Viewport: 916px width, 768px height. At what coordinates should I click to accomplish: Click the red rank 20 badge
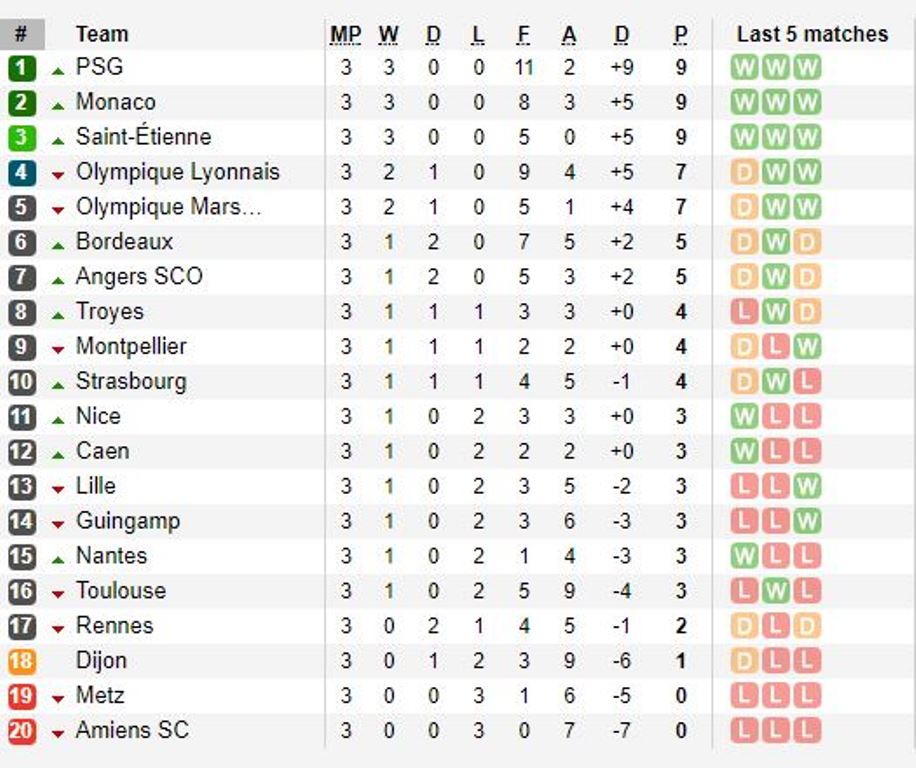(x=22, y=731)
